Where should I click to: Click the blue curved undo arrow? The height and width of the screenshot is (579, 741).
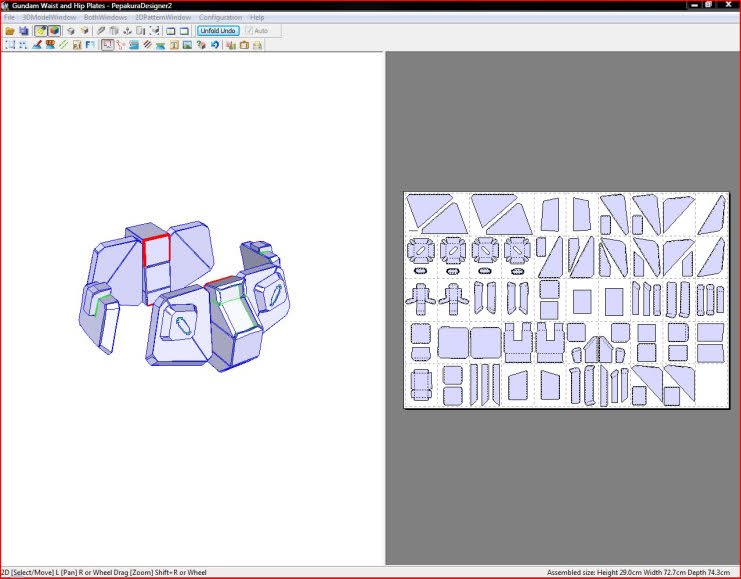tap(215, 45)
